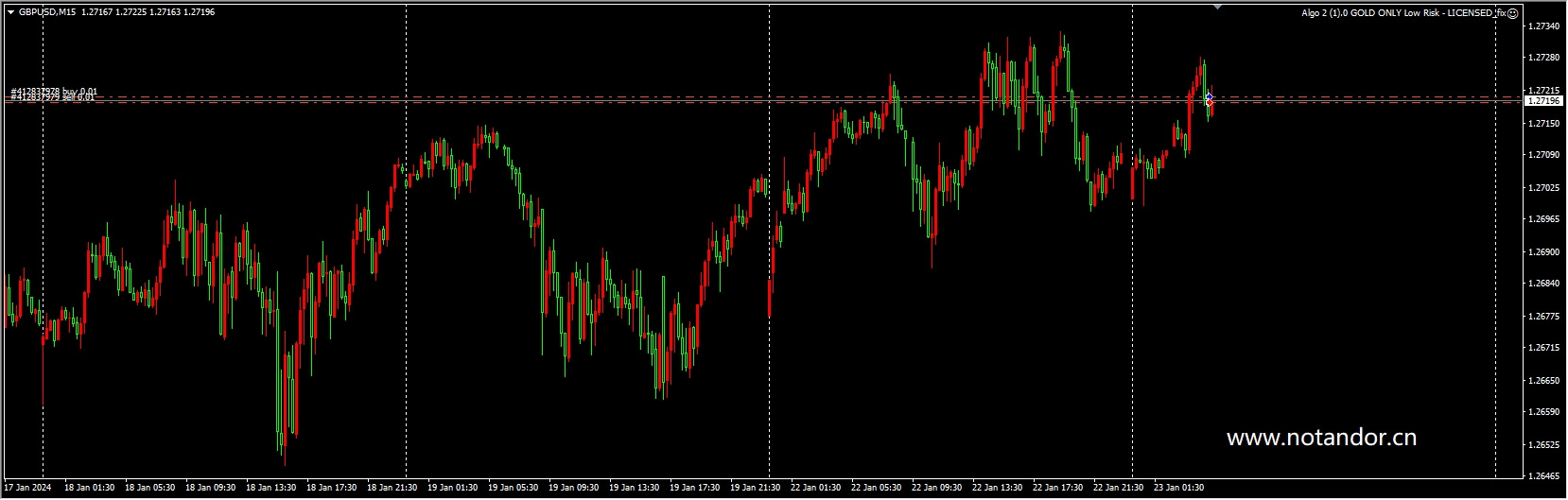Click the red sell arrow marker on chart
The width and height of the screenshot is (1568, 500).
coord(1210,101)
